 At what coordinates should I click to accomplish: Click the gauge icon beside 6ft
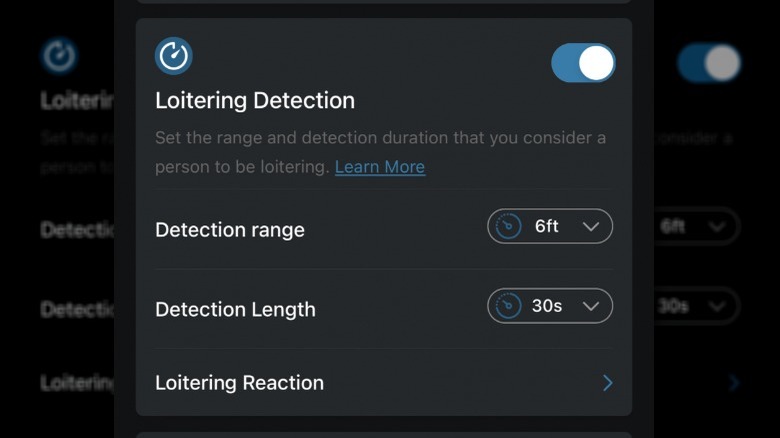click(508, 227)
